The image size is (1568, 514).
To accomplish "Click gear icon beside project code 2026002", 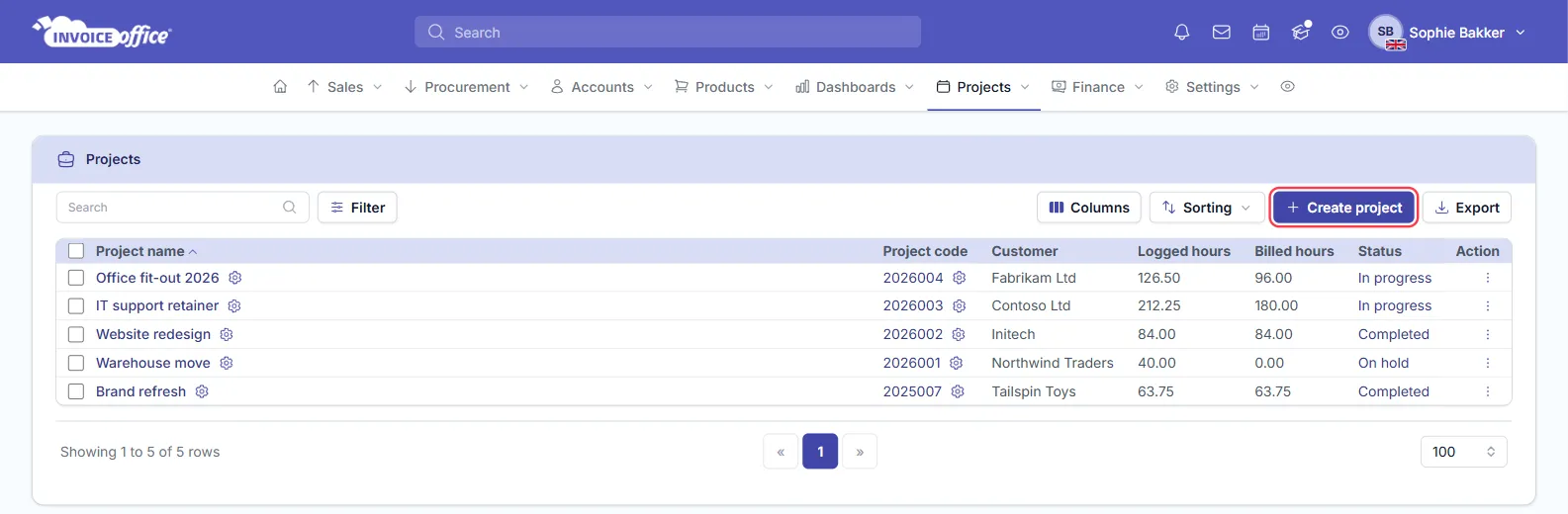I will 958,334.
